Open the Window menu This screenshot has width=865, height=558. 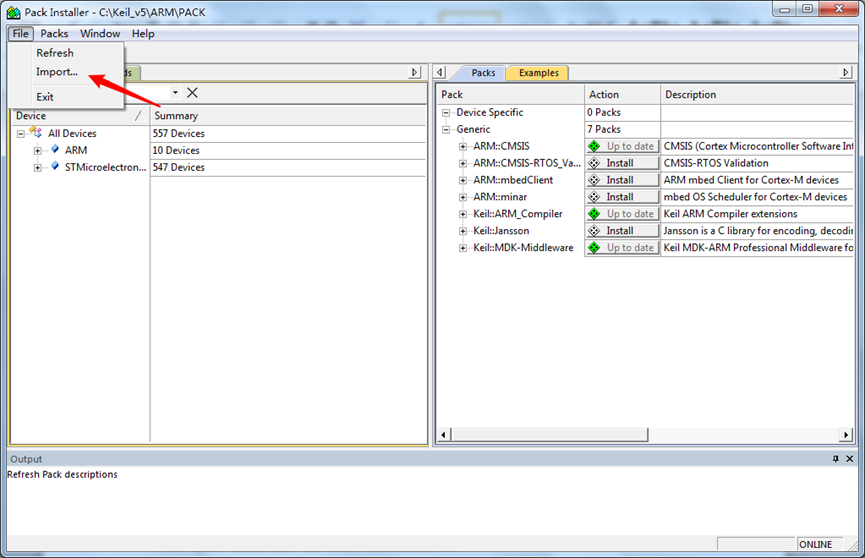100,34
